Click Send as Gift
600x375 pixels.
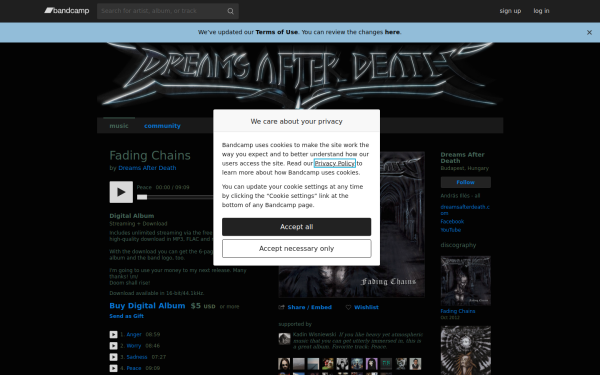pyautogui.click(x=127, y=316)
